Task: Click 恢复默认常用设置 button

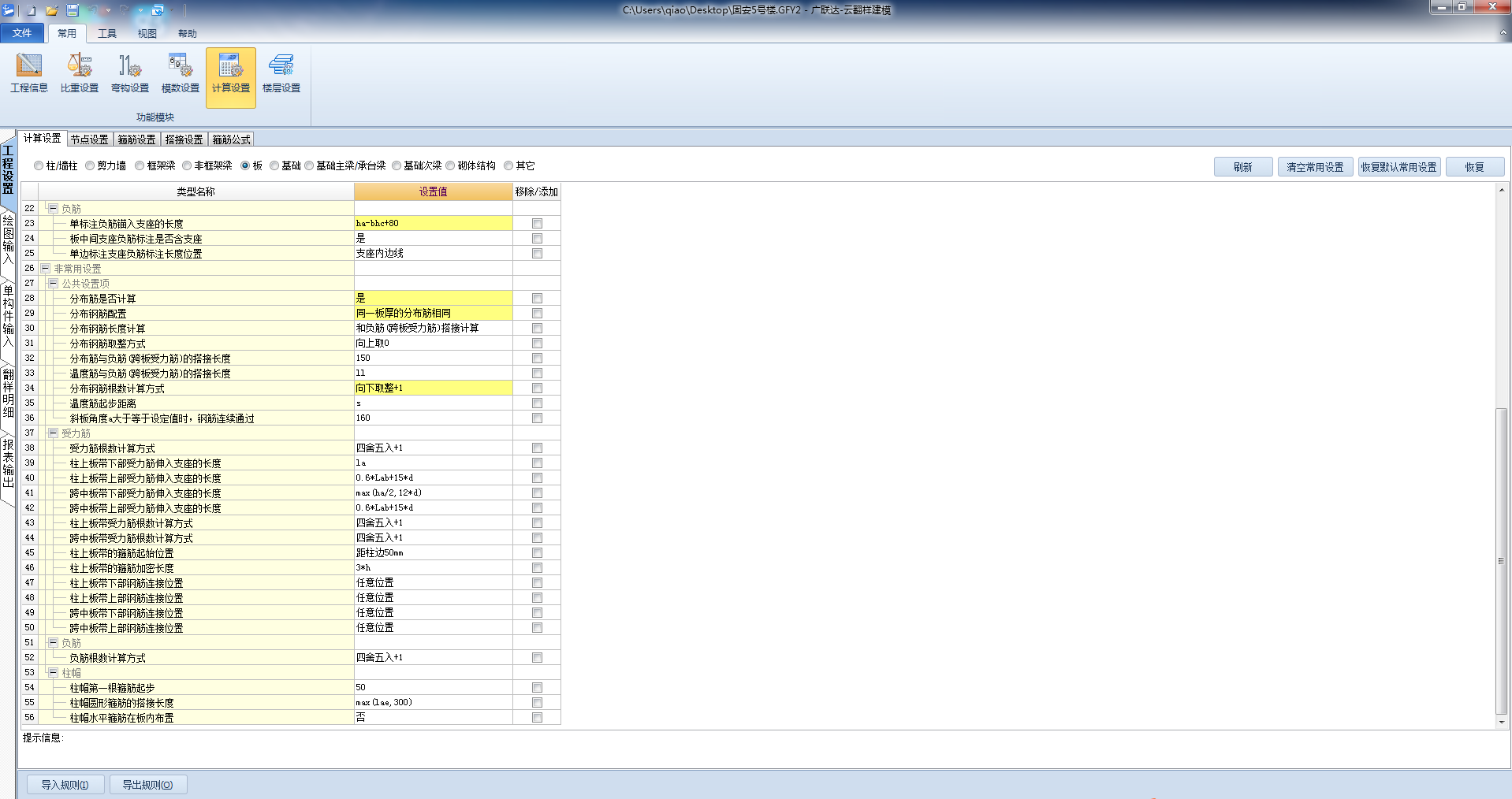Action: 1398,167
